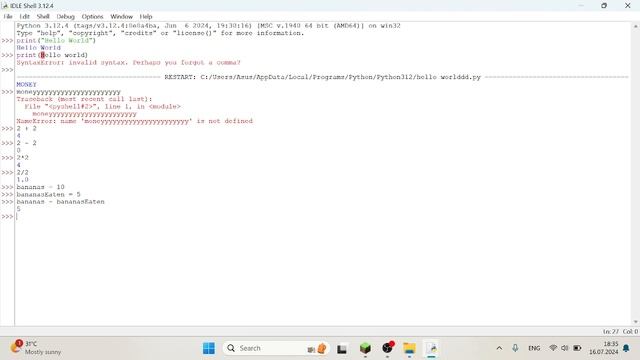Viewport: 640px width, 360px height.
Task: Open the Help menu
Action: pyautogui.click(x=146, y=17)
